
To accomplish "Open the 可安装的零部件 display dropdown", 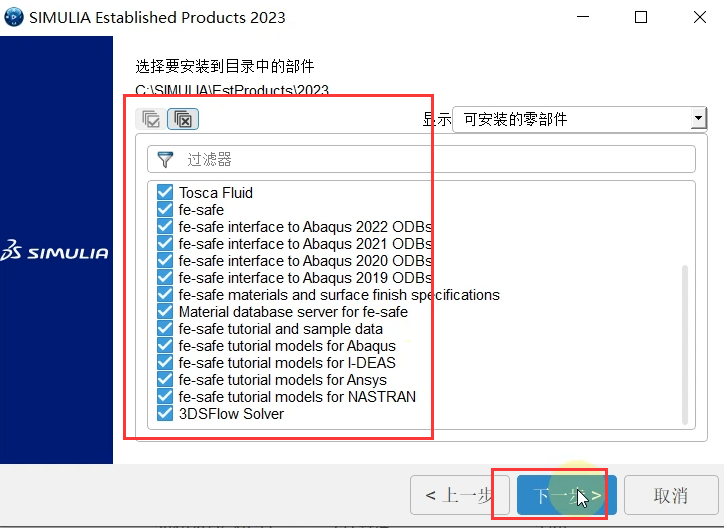I will [579, 120].
